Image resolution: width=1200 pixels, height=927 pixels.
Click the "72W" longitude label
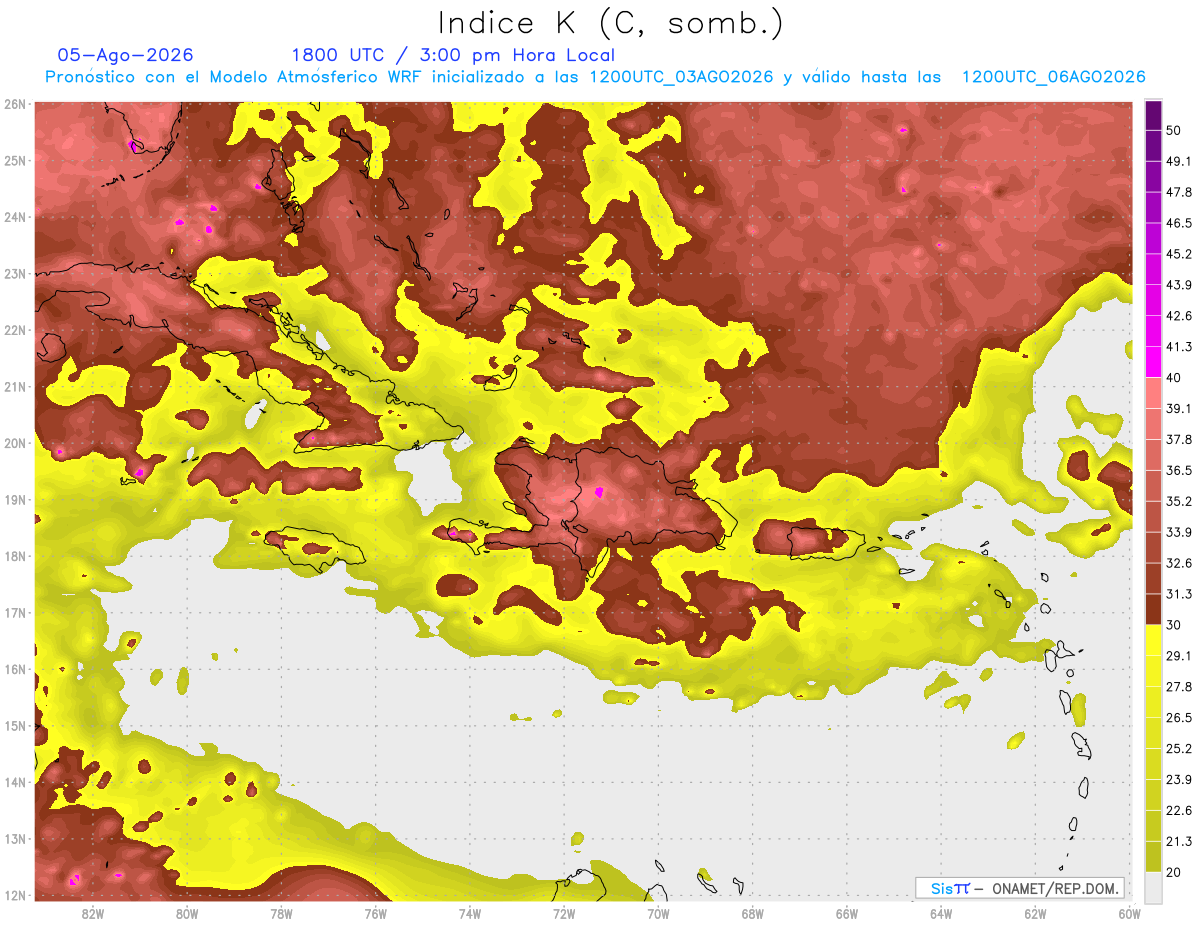[564, 913]
